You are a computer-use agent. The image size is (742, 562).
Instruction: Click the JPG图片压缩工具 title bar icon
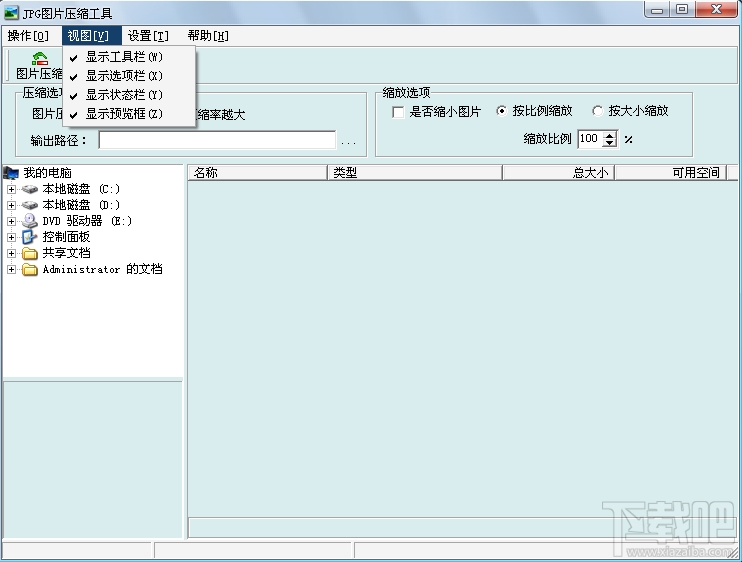coord(11,13)
